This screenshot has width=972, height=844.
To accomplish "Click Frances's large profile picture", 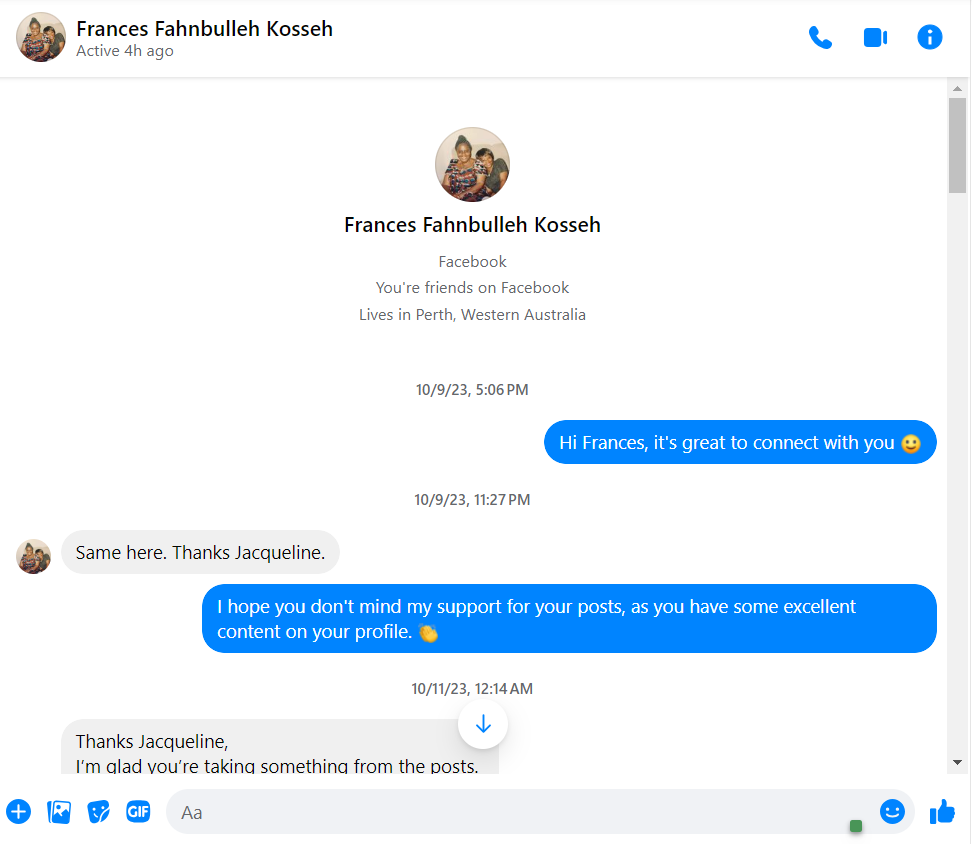I will coord(473,165).
